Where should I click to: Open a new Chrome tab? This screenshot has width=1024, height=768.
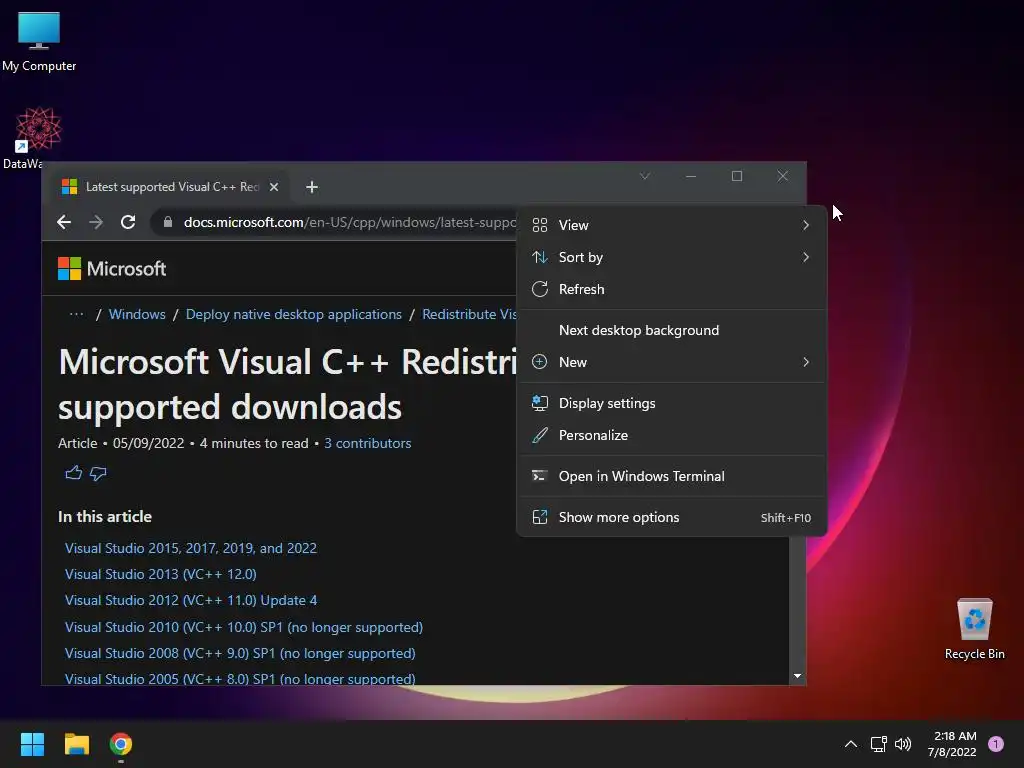point(312,187)
